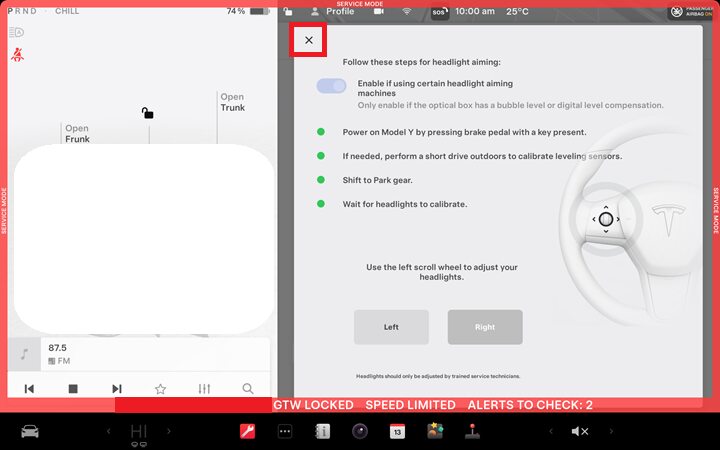Image resolution: width=720 pixels, height=450 pixels.
Task: Favorite the 87.5 FM station
Action: point(160,389)
